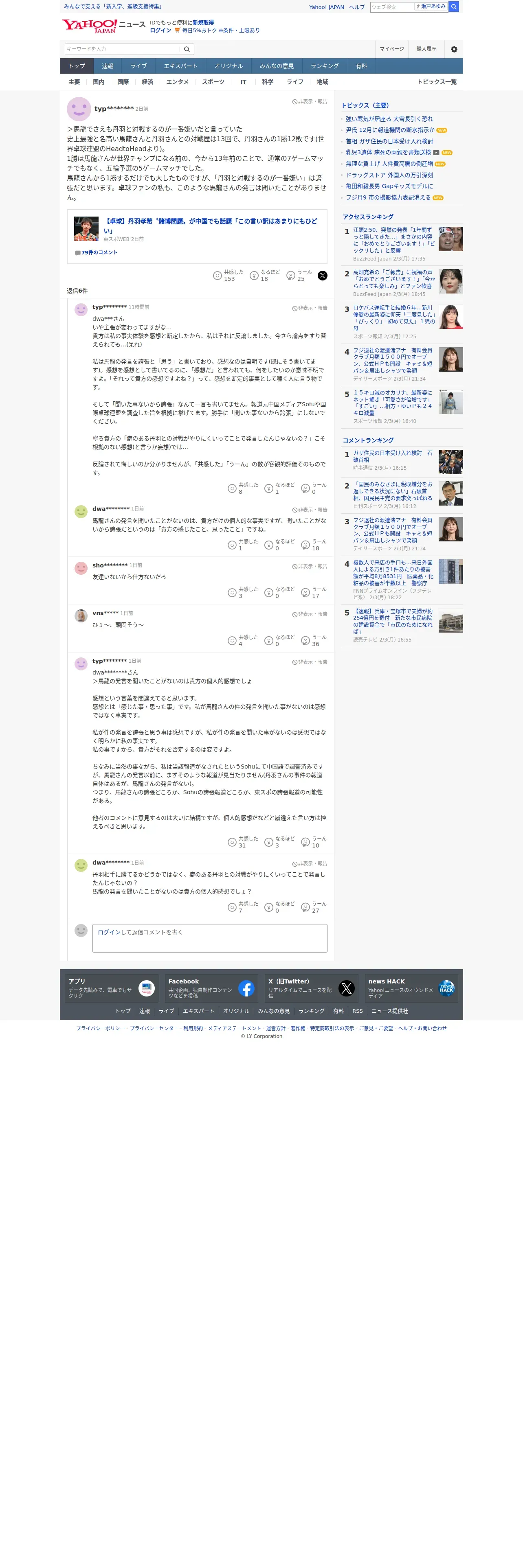Click the 瀬戸あゆみ search suggestion
Image resolution: width=523 pixels, height=1568 pixels.
[x=431, y=7]
